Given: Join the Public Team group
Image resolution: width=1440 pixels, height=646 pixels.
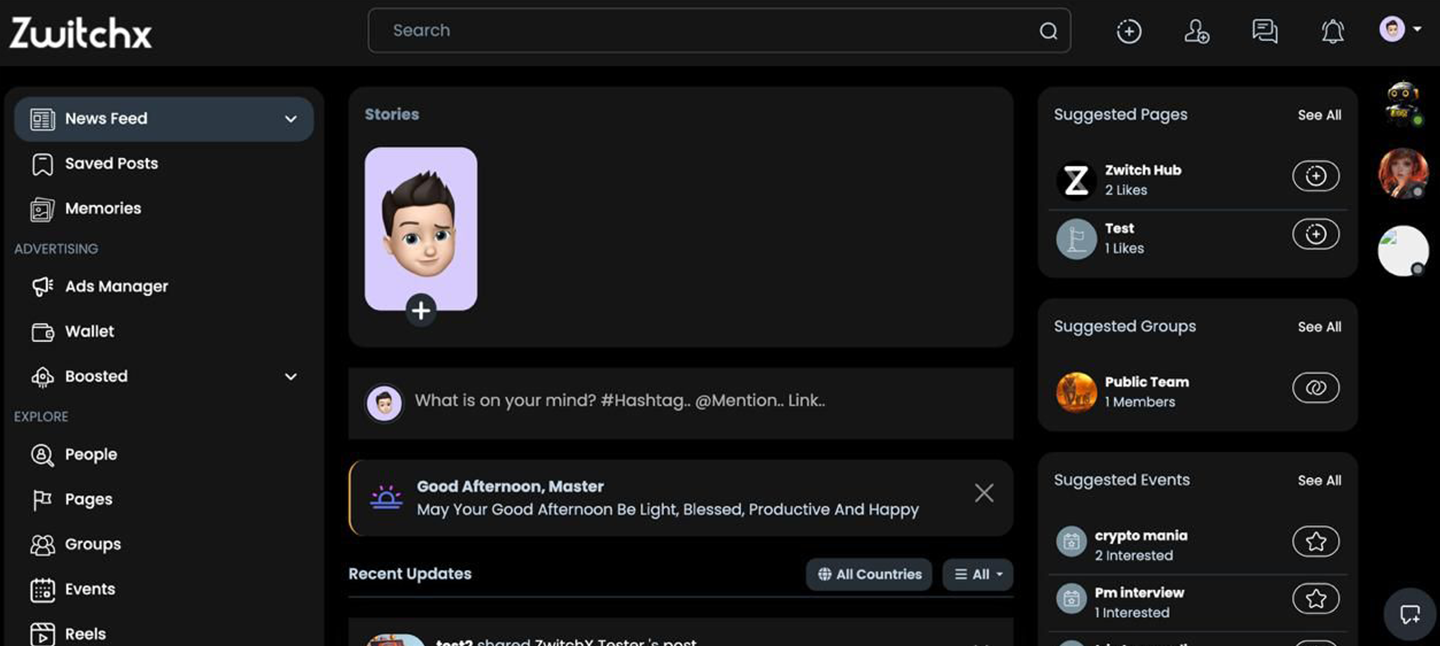Looking at the screenshot, I should pos(1315,388).
